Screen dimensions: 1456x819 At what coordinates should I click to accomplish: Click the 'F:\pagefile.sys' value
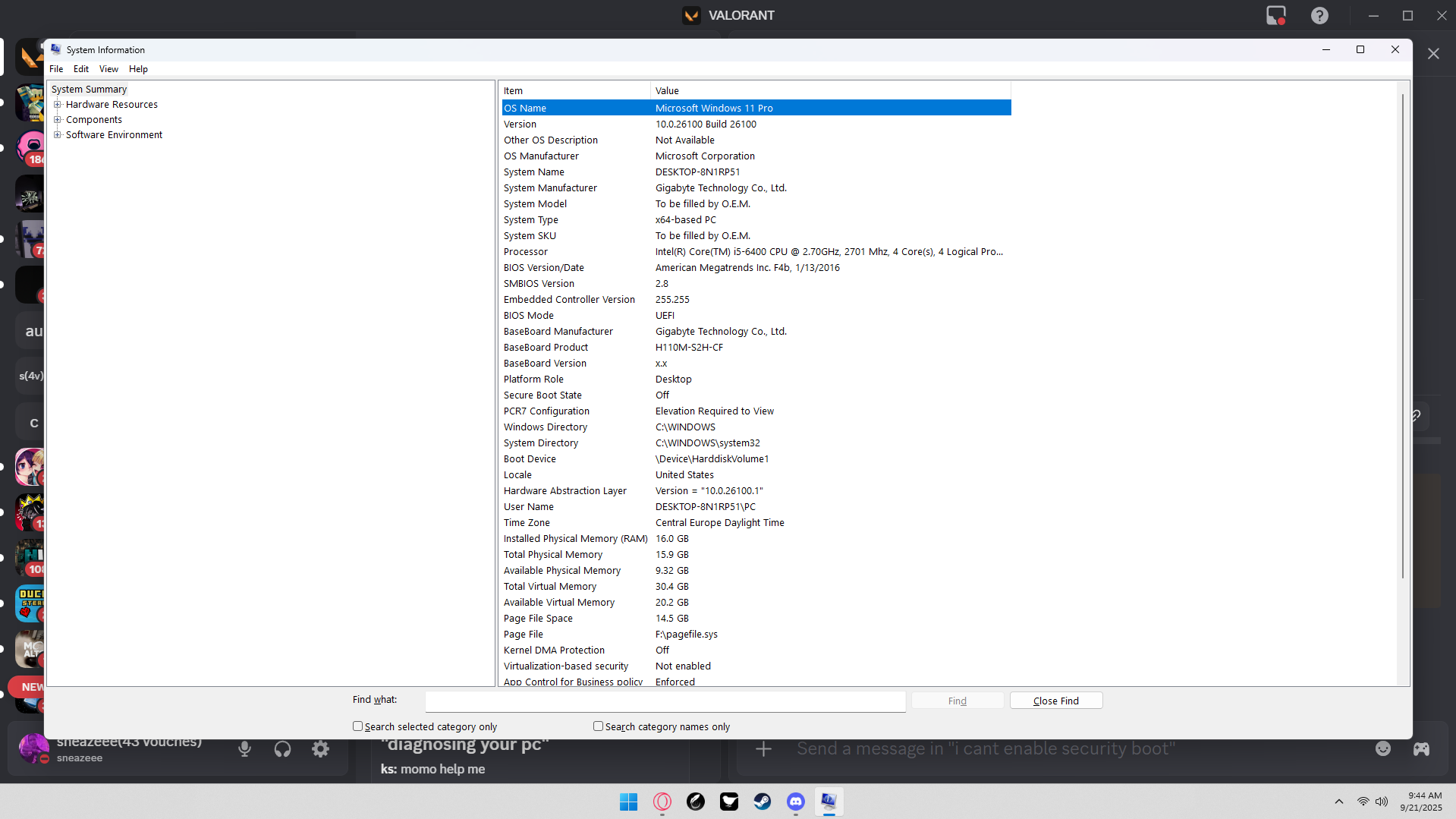click(x=687, y=635)
